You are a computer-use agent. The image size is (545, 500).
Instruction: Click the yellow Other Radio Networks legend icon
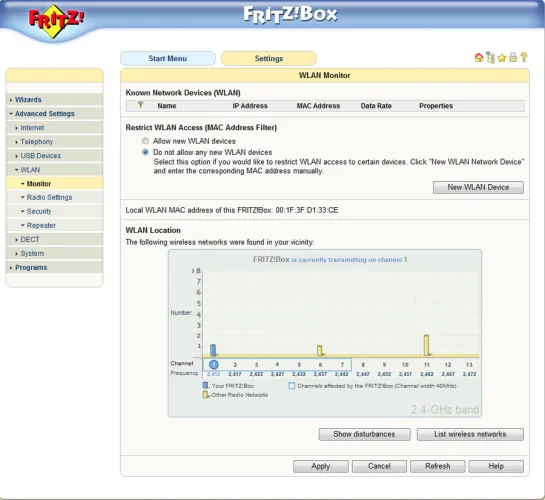pyautogui.click(x=205, y=395)
